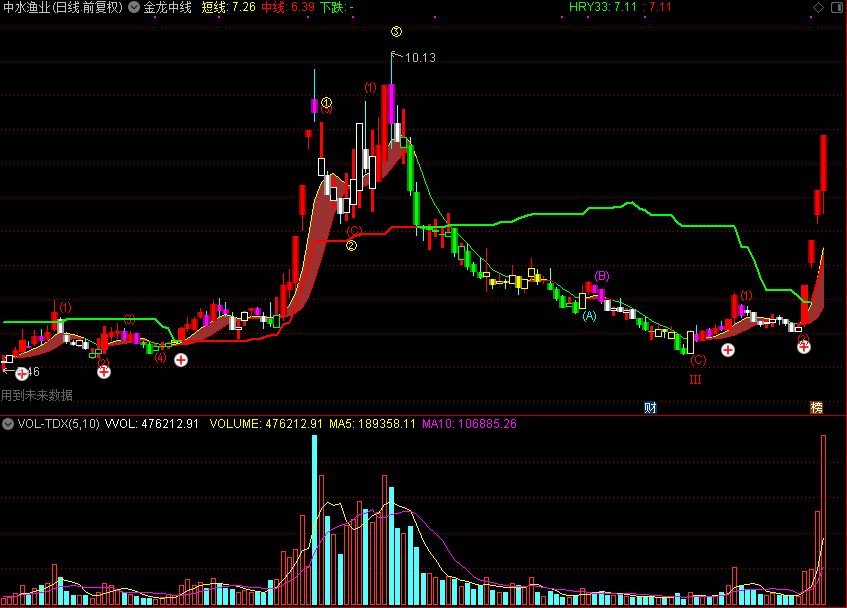Click the 10.13 high price flag marker

[413, 57]
